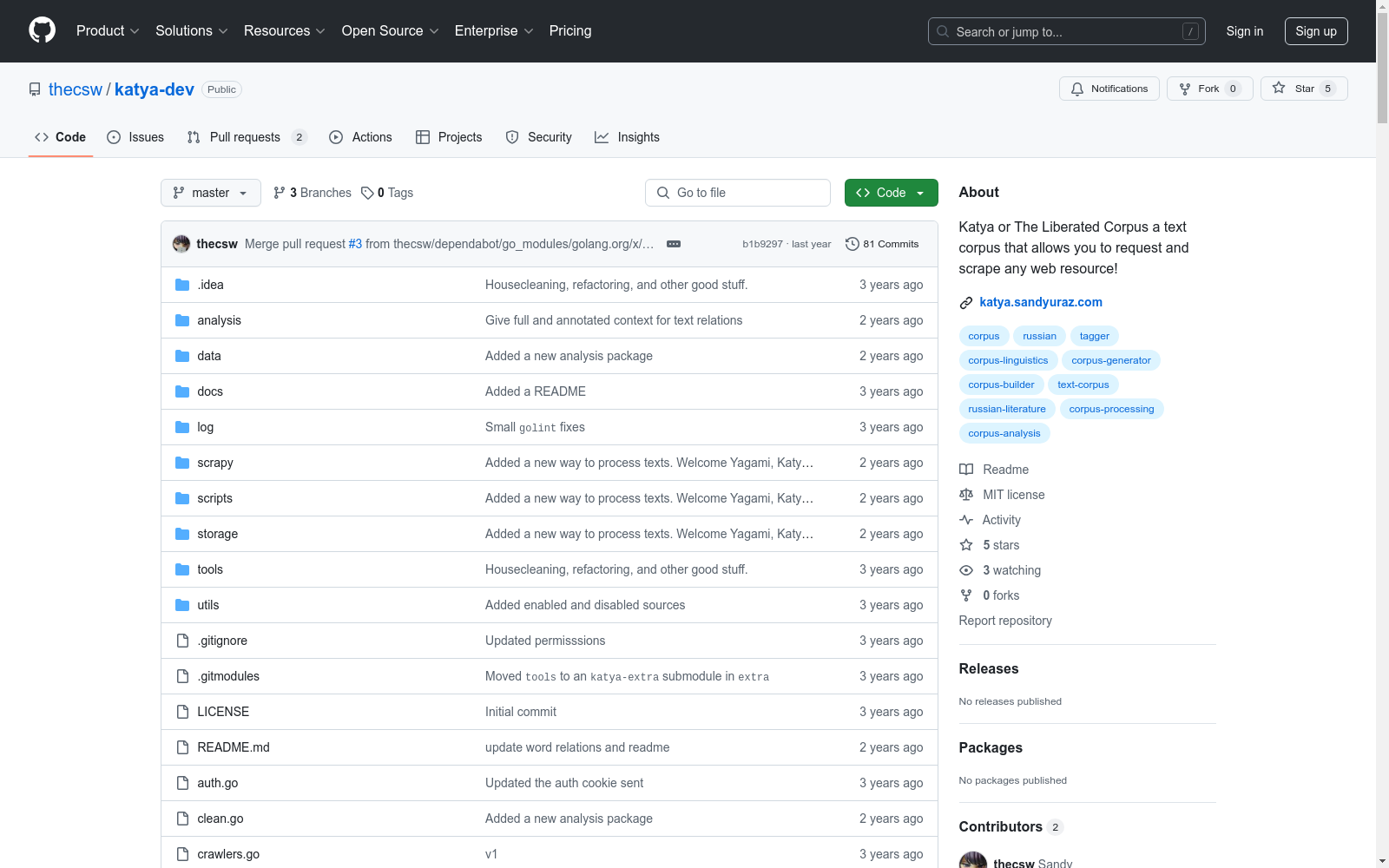Click the book icon next to Readme
This screenshot has width=1389, height=868.
(x=966, y=470)
